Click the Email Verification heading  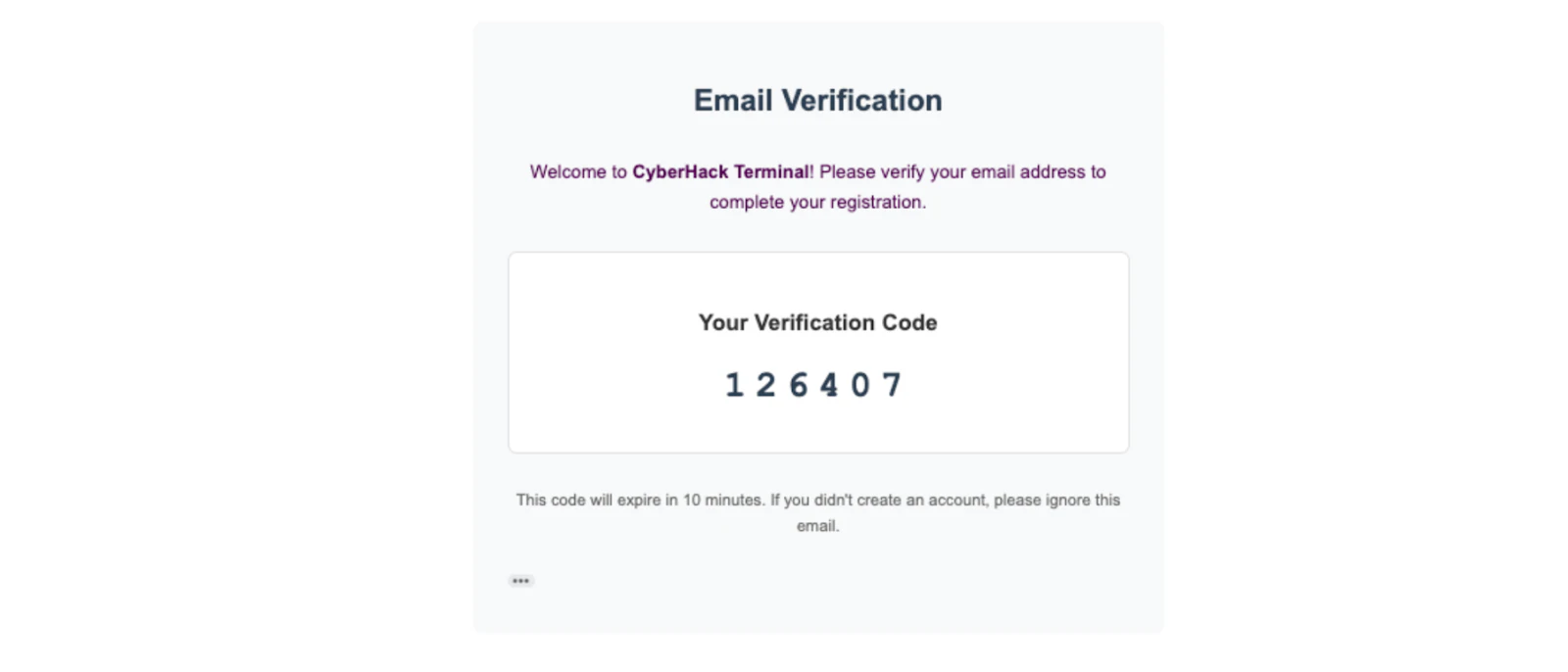(817, 100)
